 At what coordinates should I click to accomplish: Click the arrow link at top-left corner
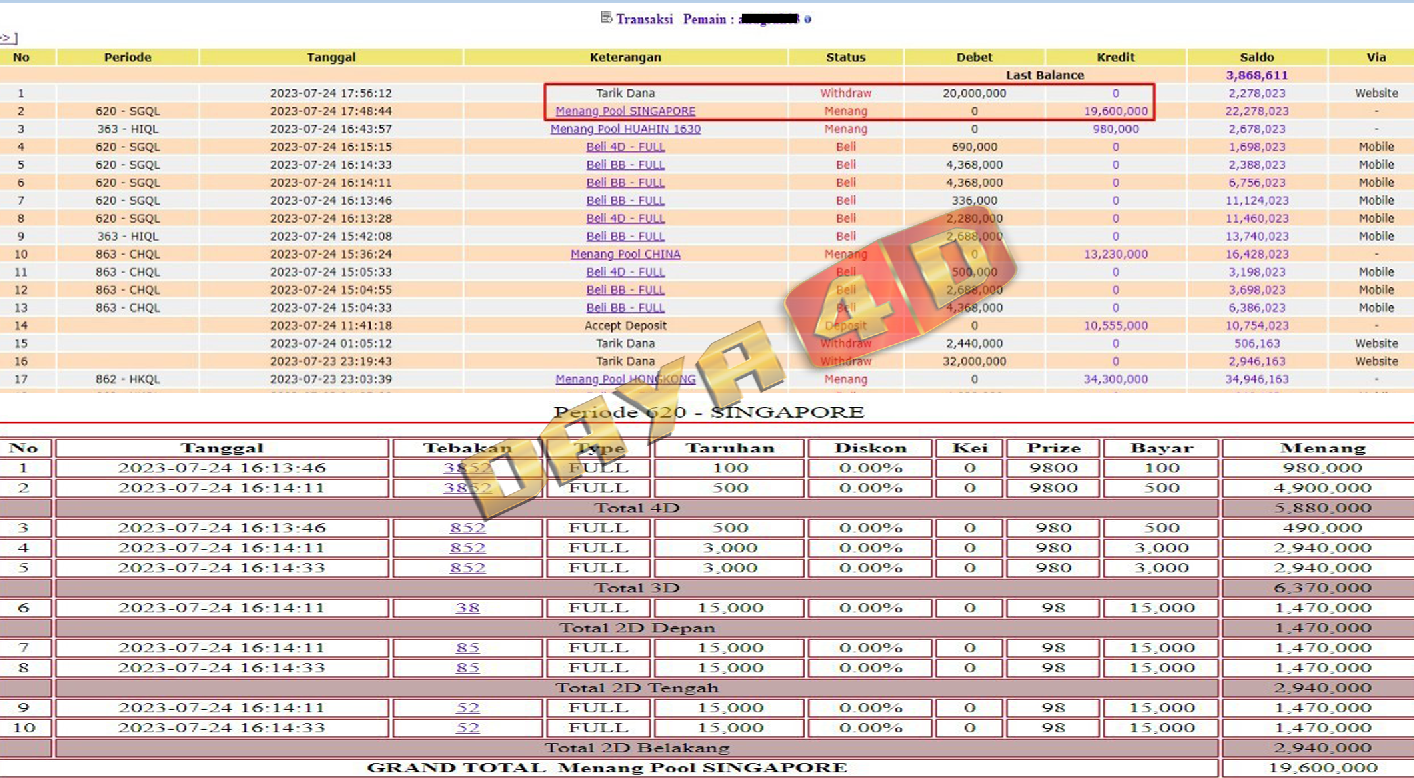coord(8,38)
